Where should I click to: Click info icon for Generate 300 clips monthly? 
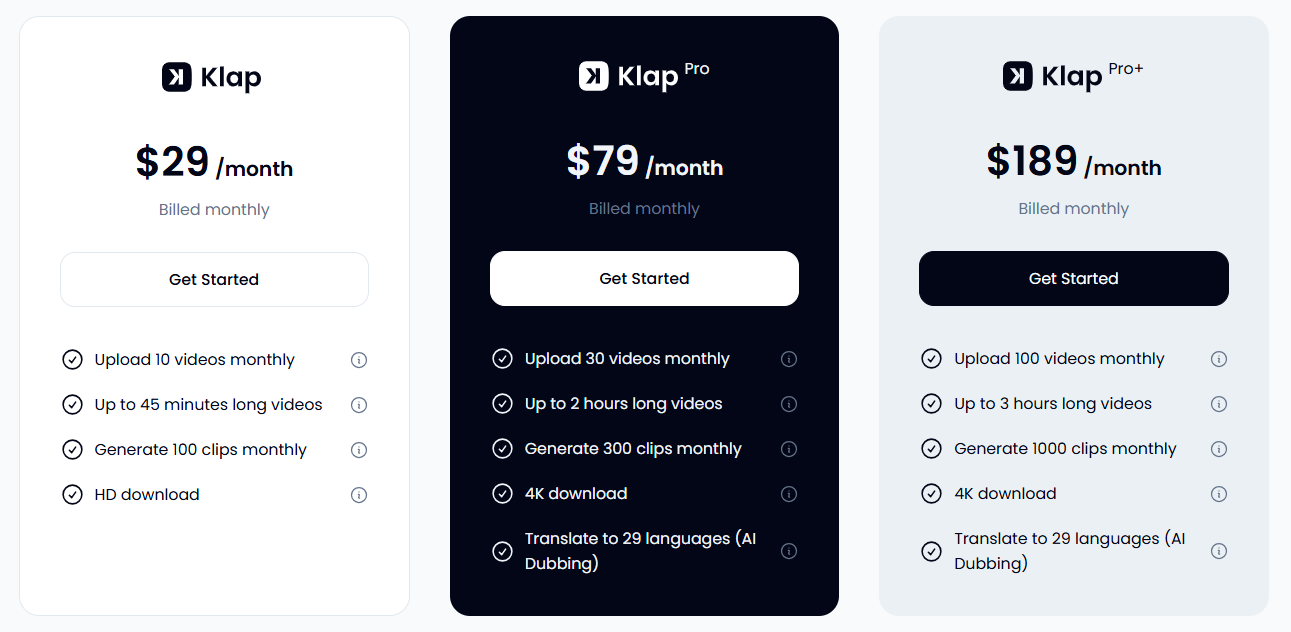(x=789, y=449)
